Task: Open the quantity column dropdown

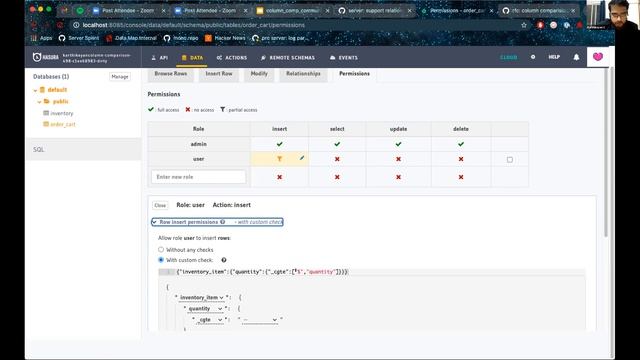Action: (x=205, y=309)
